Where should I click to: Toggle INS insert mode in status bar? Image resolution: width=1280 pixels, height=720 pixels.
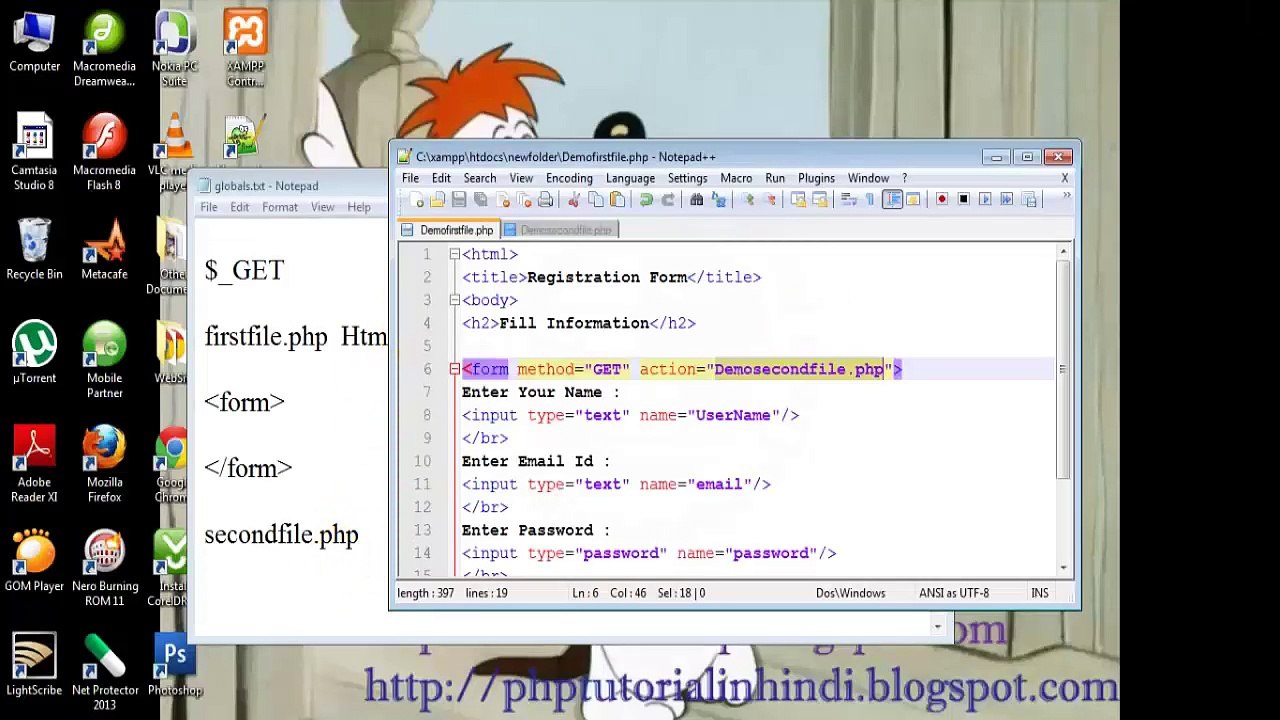pyautogui.click(x=1040, y=593)
